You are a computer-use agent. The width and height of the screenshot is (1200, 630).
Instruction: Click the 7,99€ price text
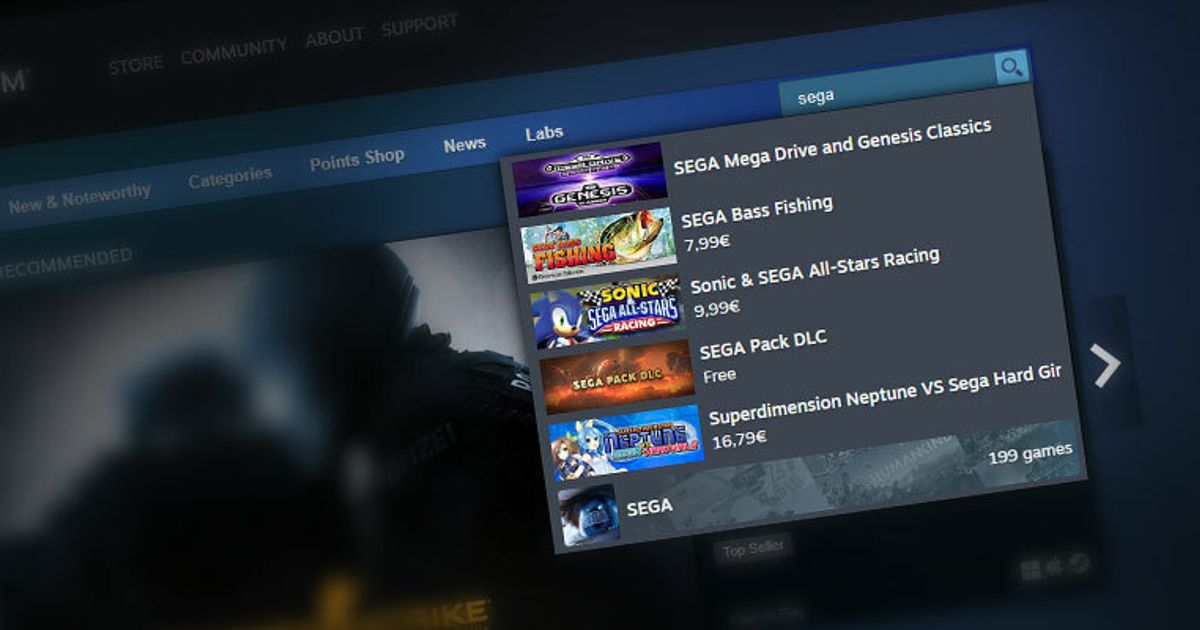click(707, 242)
